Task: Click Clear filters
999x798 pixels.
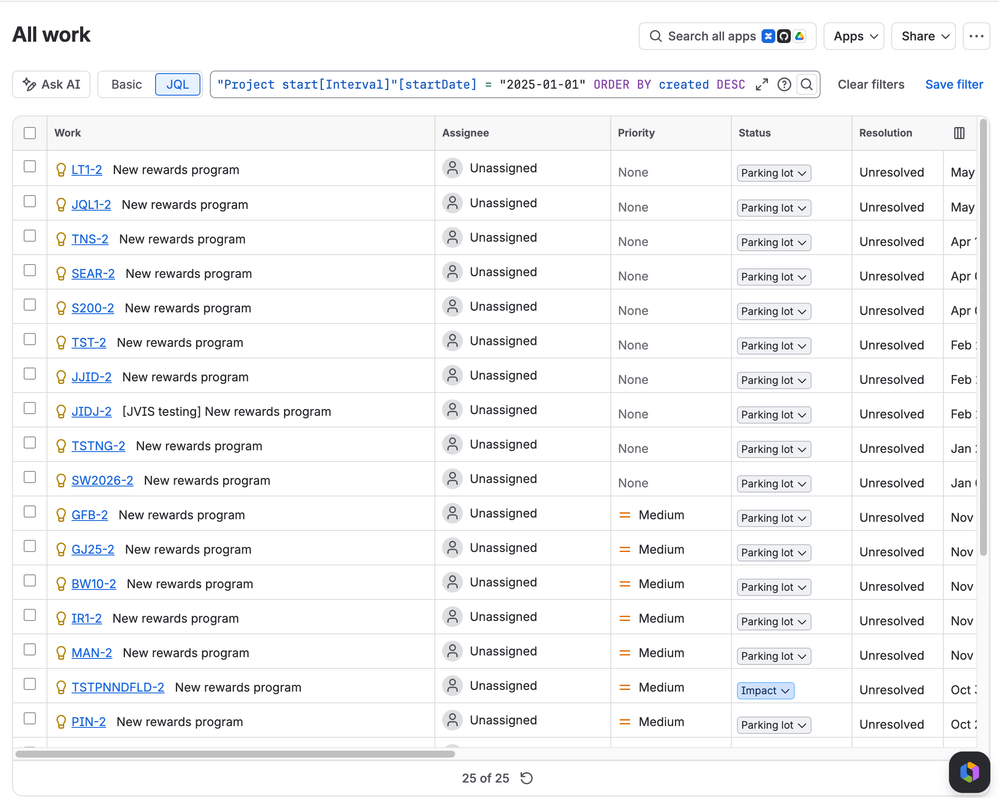Action: [x=870, y=84]
